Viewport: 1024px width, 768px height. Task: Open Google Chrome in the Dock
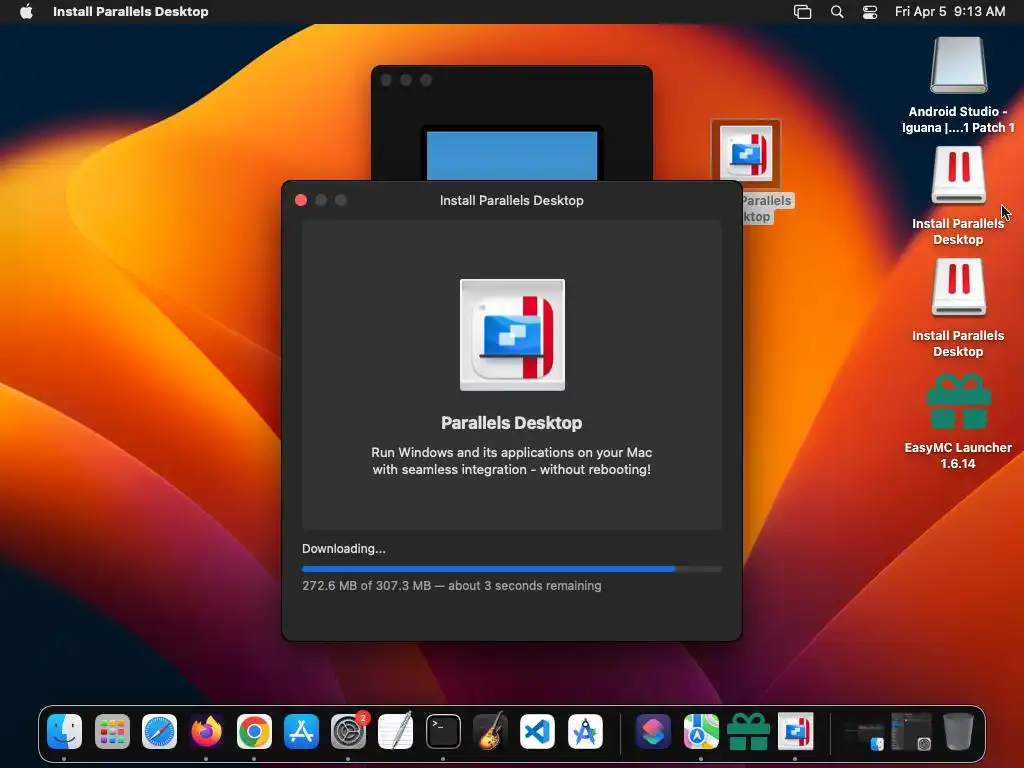click(x=254, y=731)
